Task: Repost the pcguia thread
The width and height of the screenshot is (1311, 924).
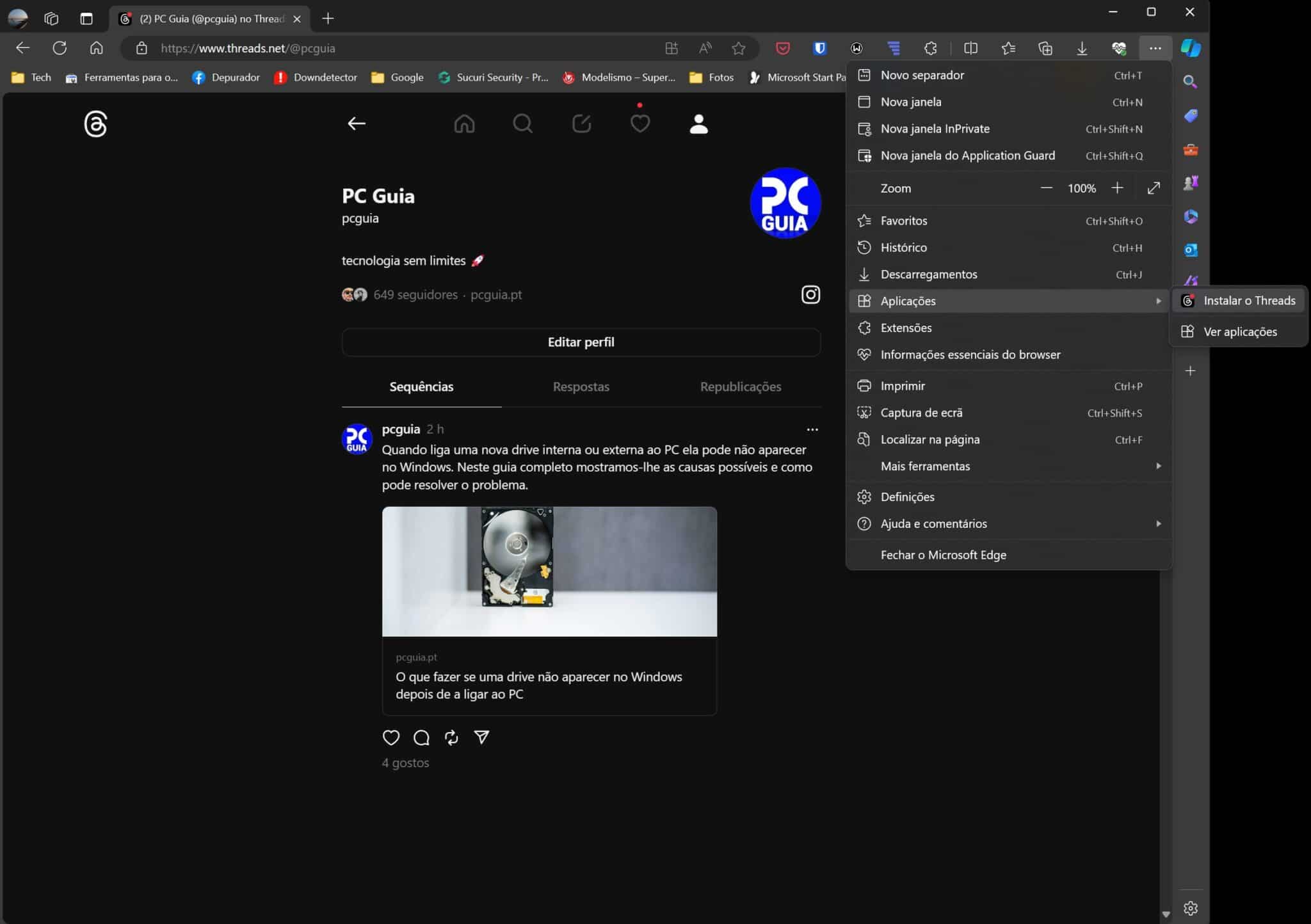Action: [x=451, y=738]
